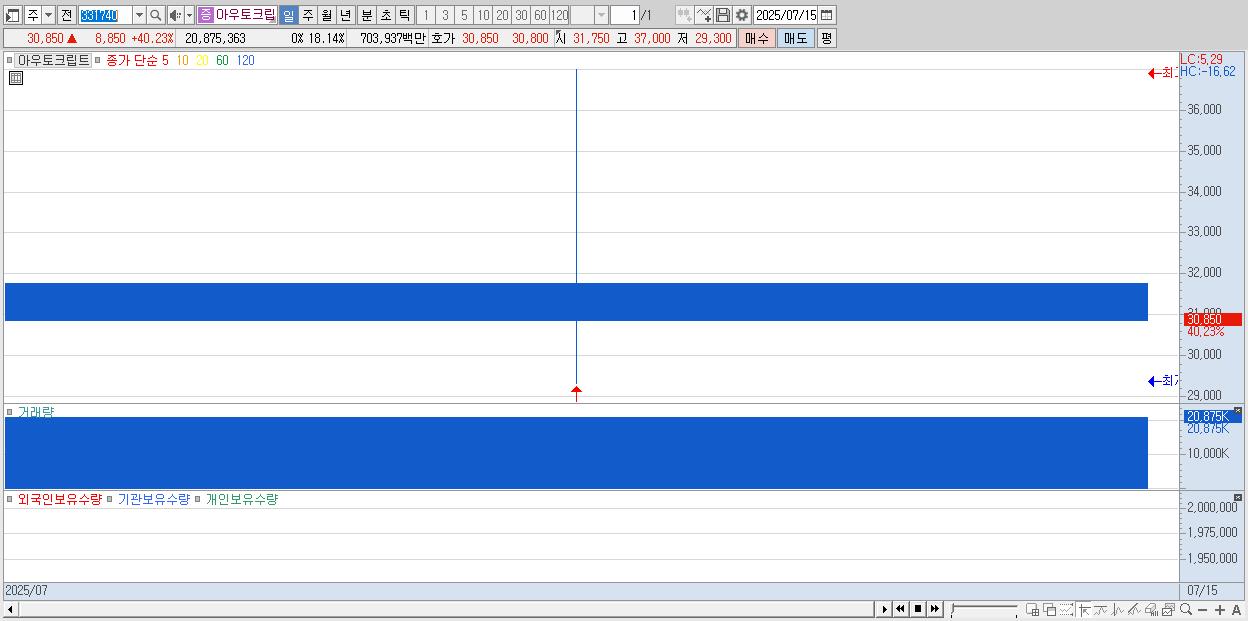Click the data grid table icon in chart
Image resolution: width=1248 pixels, height=621 pixels.
coord(16,78)
